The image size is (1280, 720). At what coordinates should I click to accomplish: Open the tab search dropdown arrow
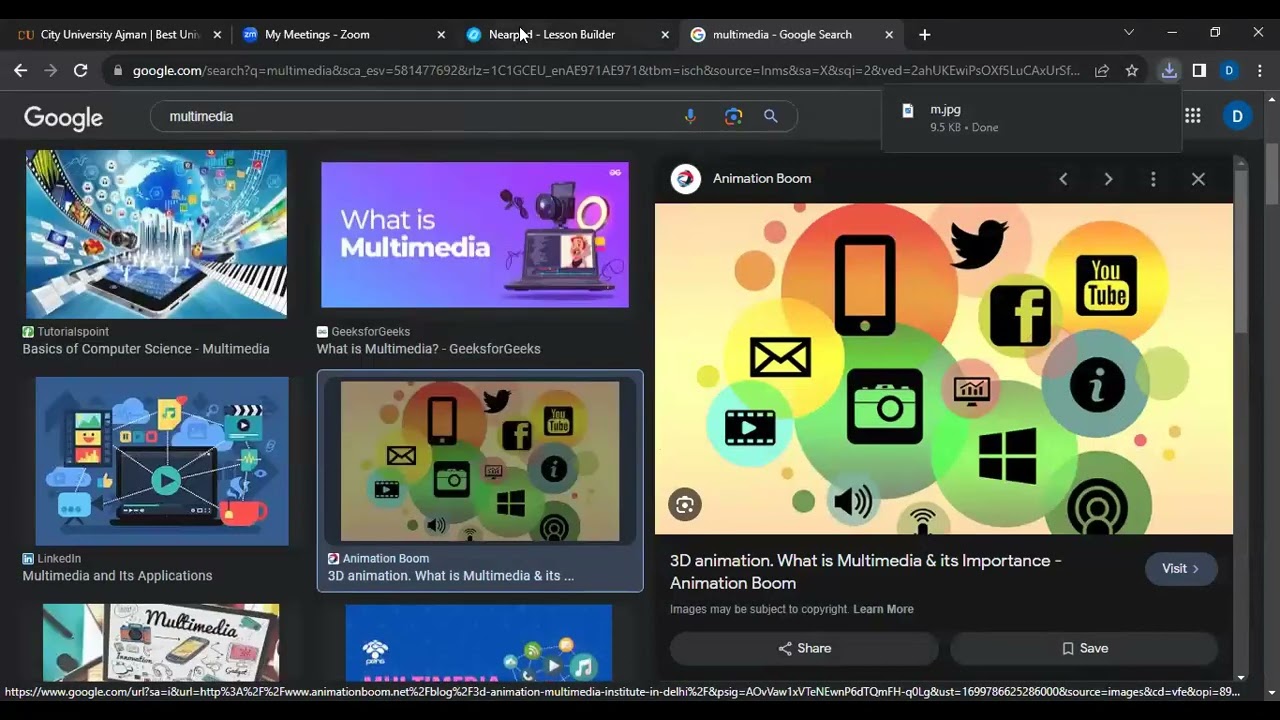coord(1128,33)
